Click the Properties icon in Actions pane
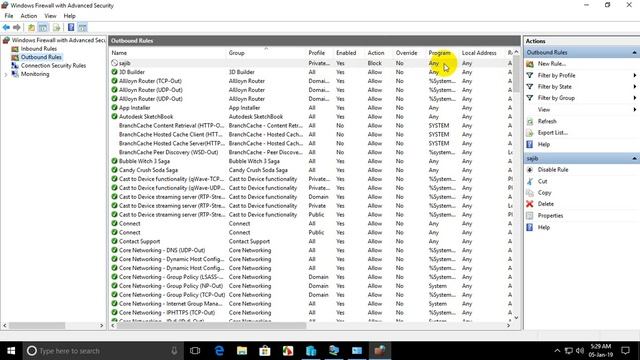This screenshot has width=640, height=360. (530, 216)
